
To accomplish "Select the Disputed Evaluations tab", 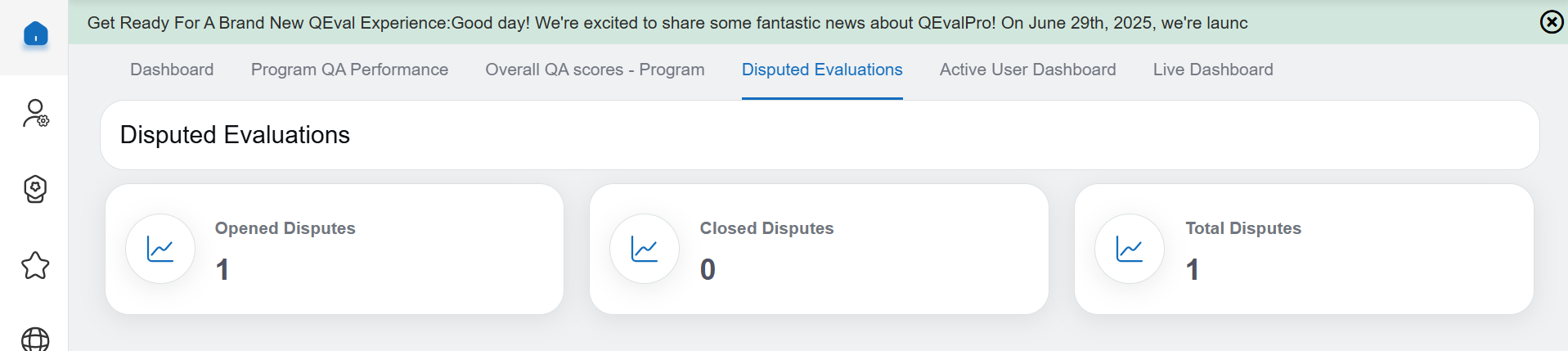I will pyautogui.click(x=822, y=70).
